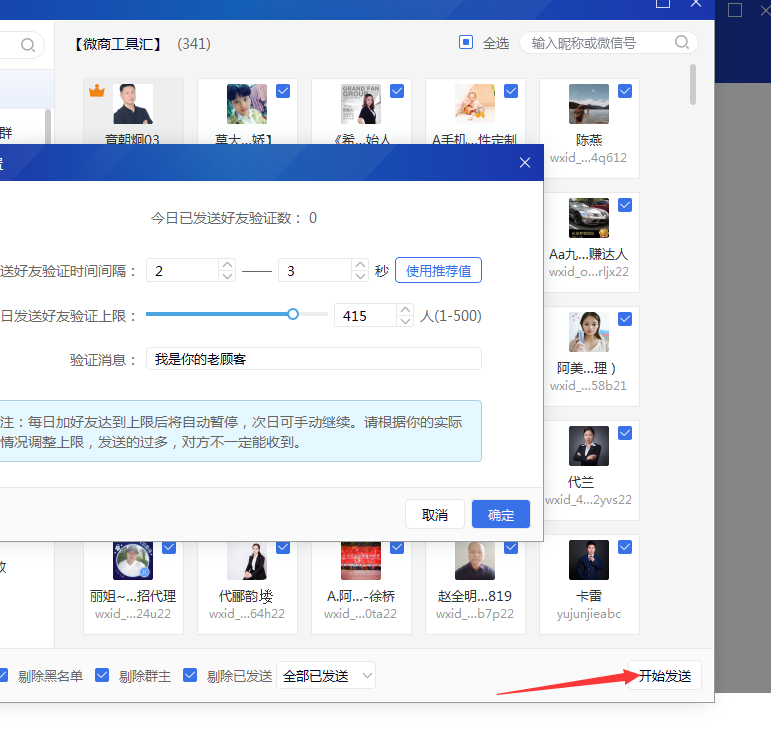This screenshot has height=741, width=771.
Task: Click 卡雷's avatar picture
Action: (589, 560)
